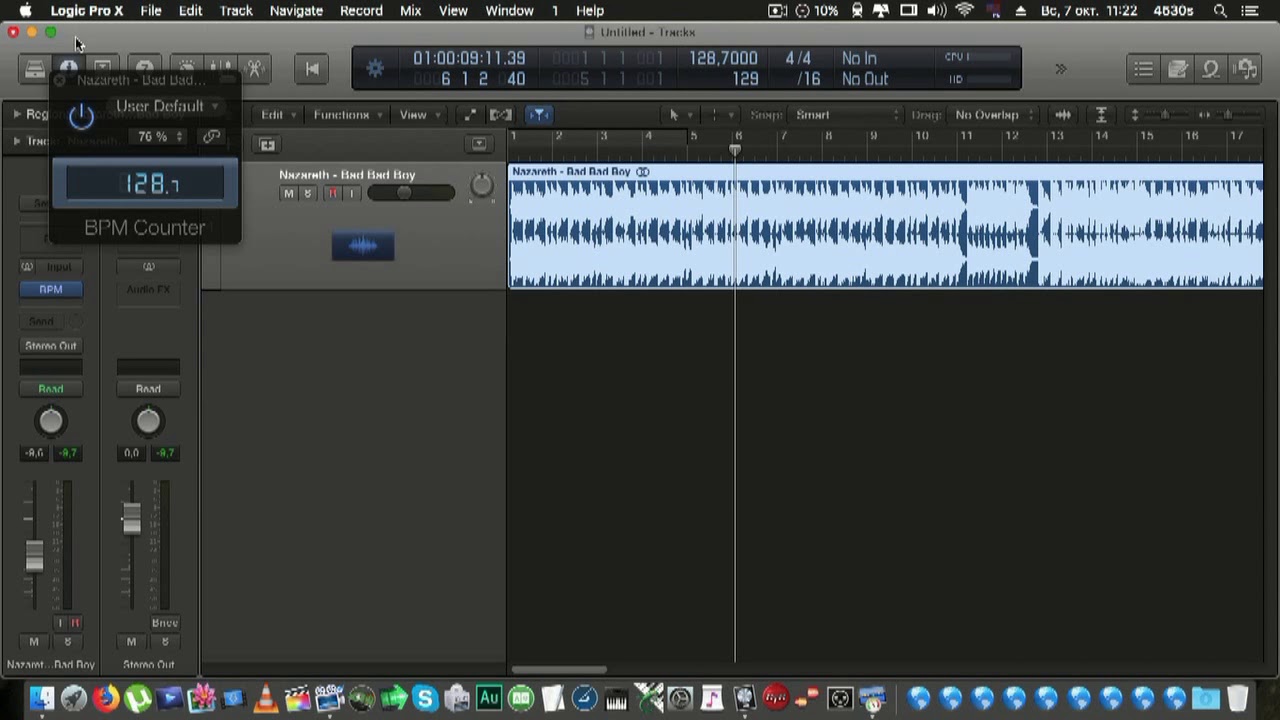This screenshot has width=1280, height=720.
Task: Open the Library button in control bar
Action: [35, 69]
